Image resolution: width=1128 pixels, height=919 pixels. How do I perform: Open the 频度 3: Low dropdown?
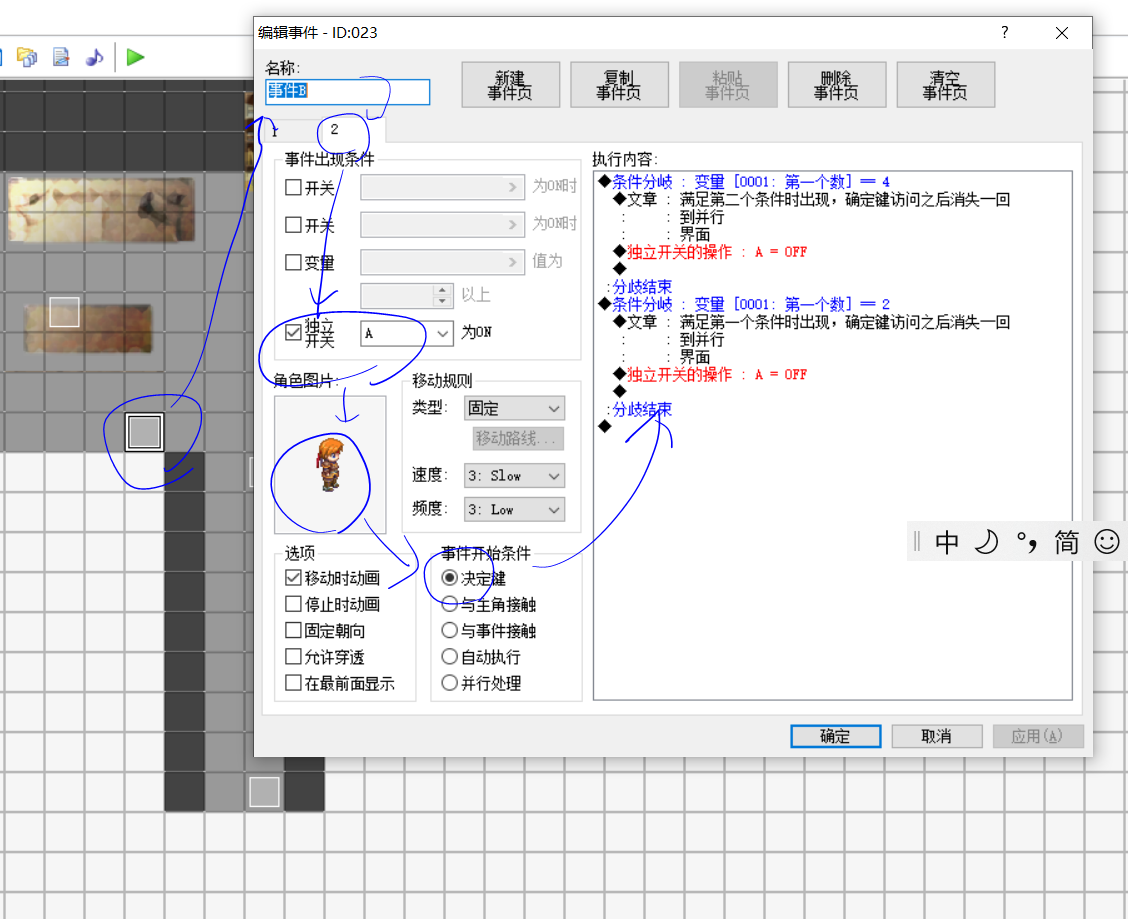[x=514, y=510]
